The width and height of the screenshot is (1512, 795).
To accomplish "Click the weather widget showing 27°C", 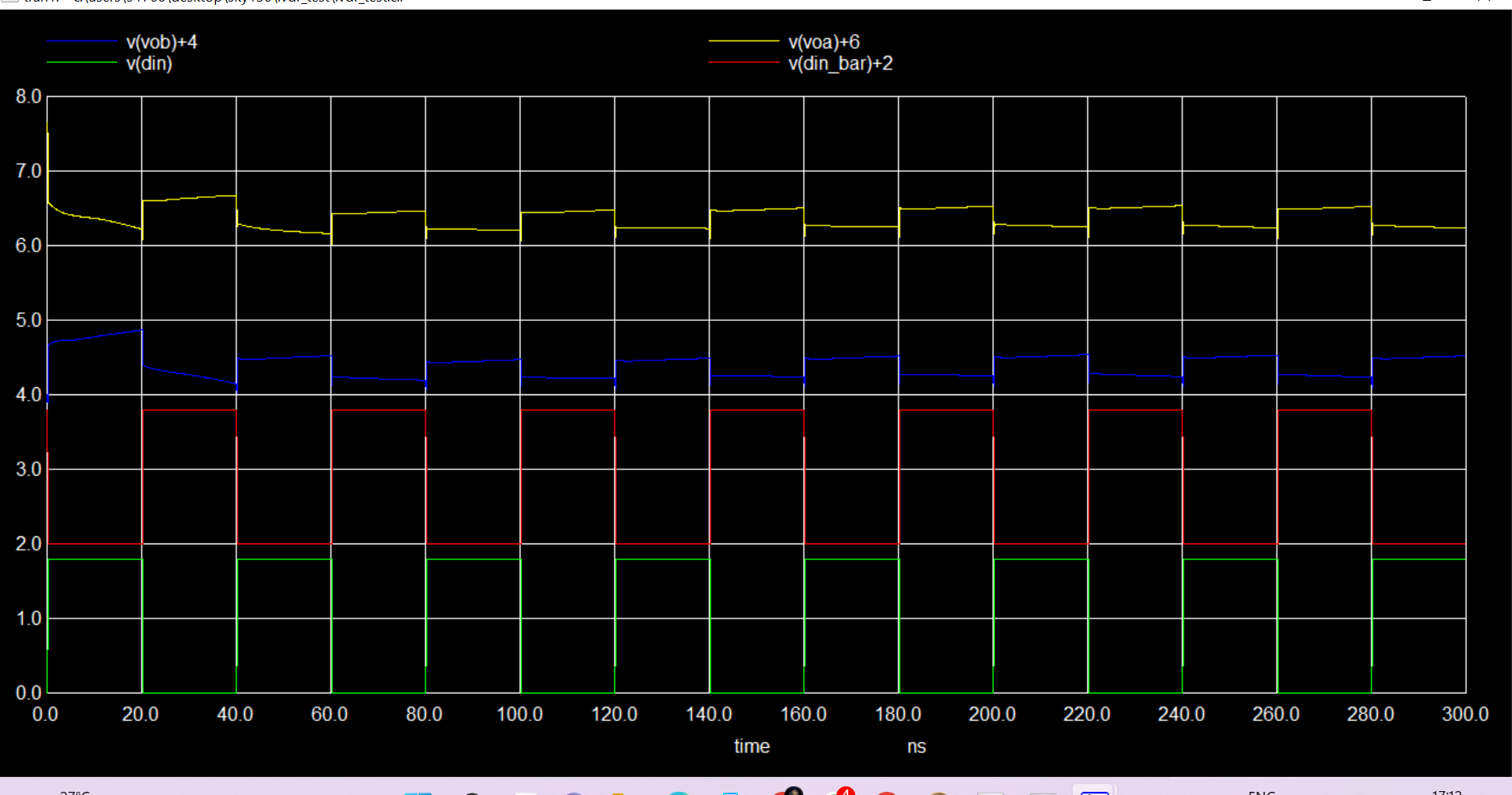I will coord(75,790).
